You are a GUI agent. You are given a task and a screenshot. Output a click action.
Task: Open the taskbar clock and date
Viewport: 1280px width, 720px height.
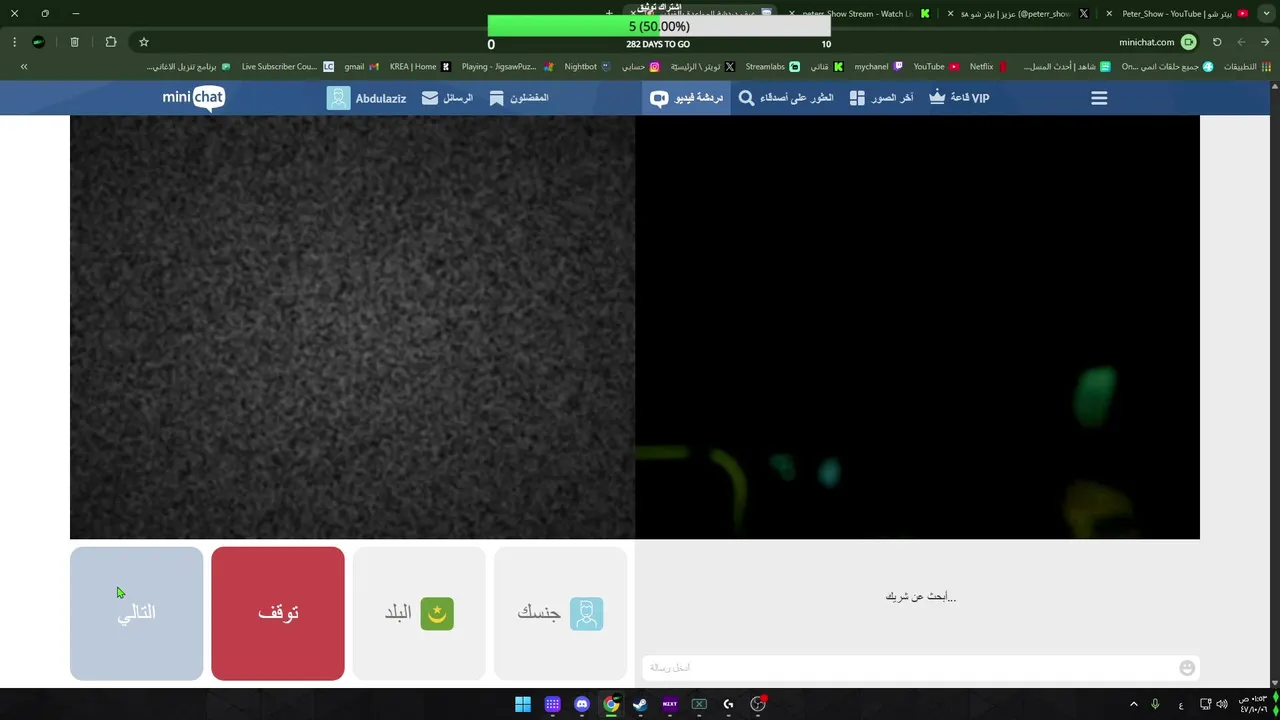[x=1253, y=704]
